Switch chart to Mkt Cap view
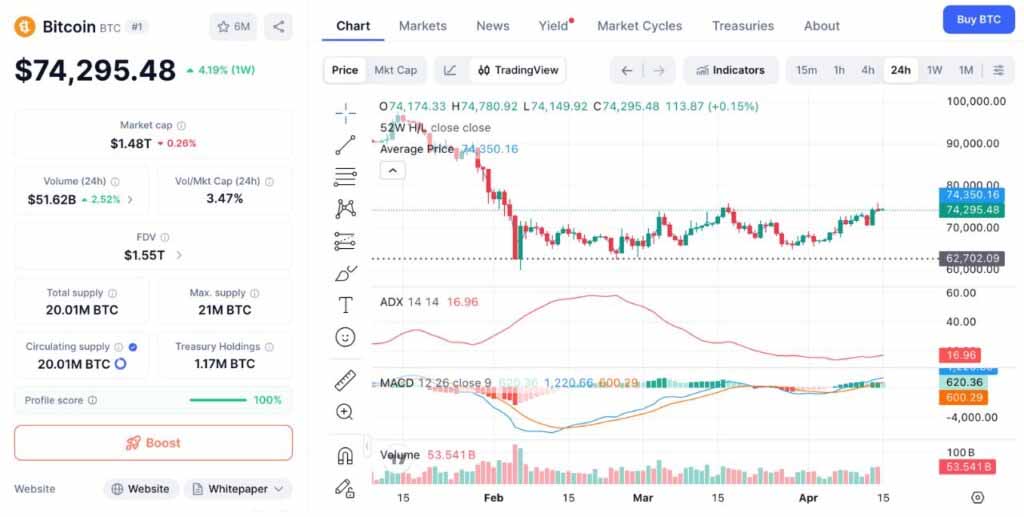This screenshot has height=517, width=1024. [395, 70]
